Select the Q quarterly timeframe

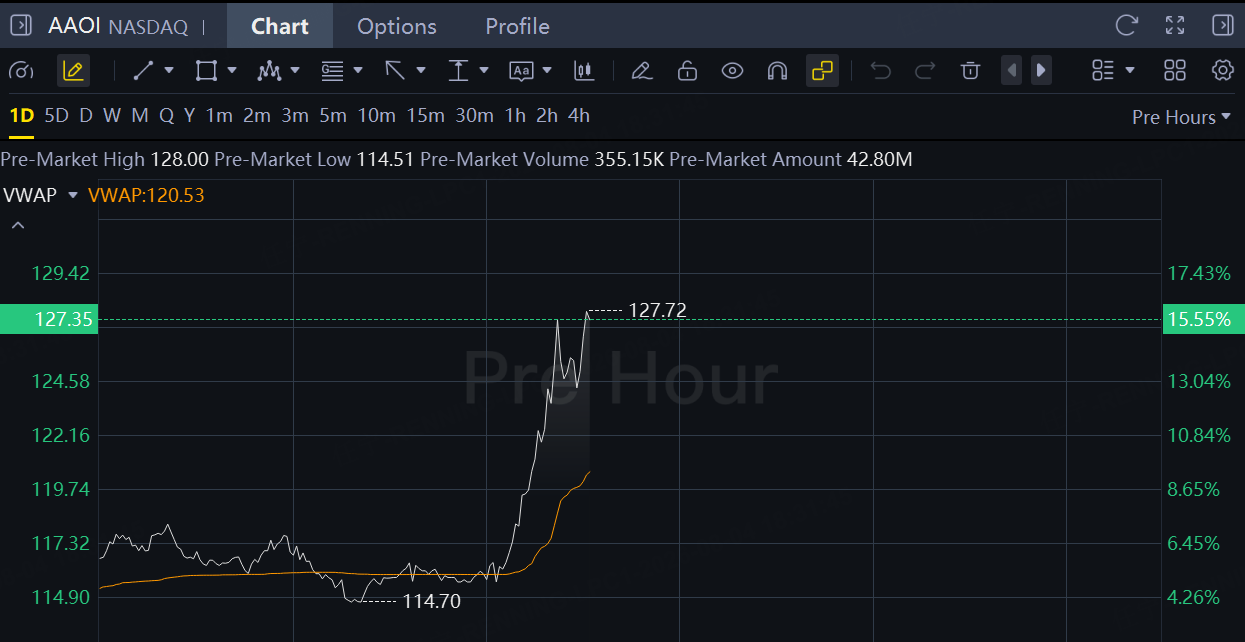[x=166, y=116]
